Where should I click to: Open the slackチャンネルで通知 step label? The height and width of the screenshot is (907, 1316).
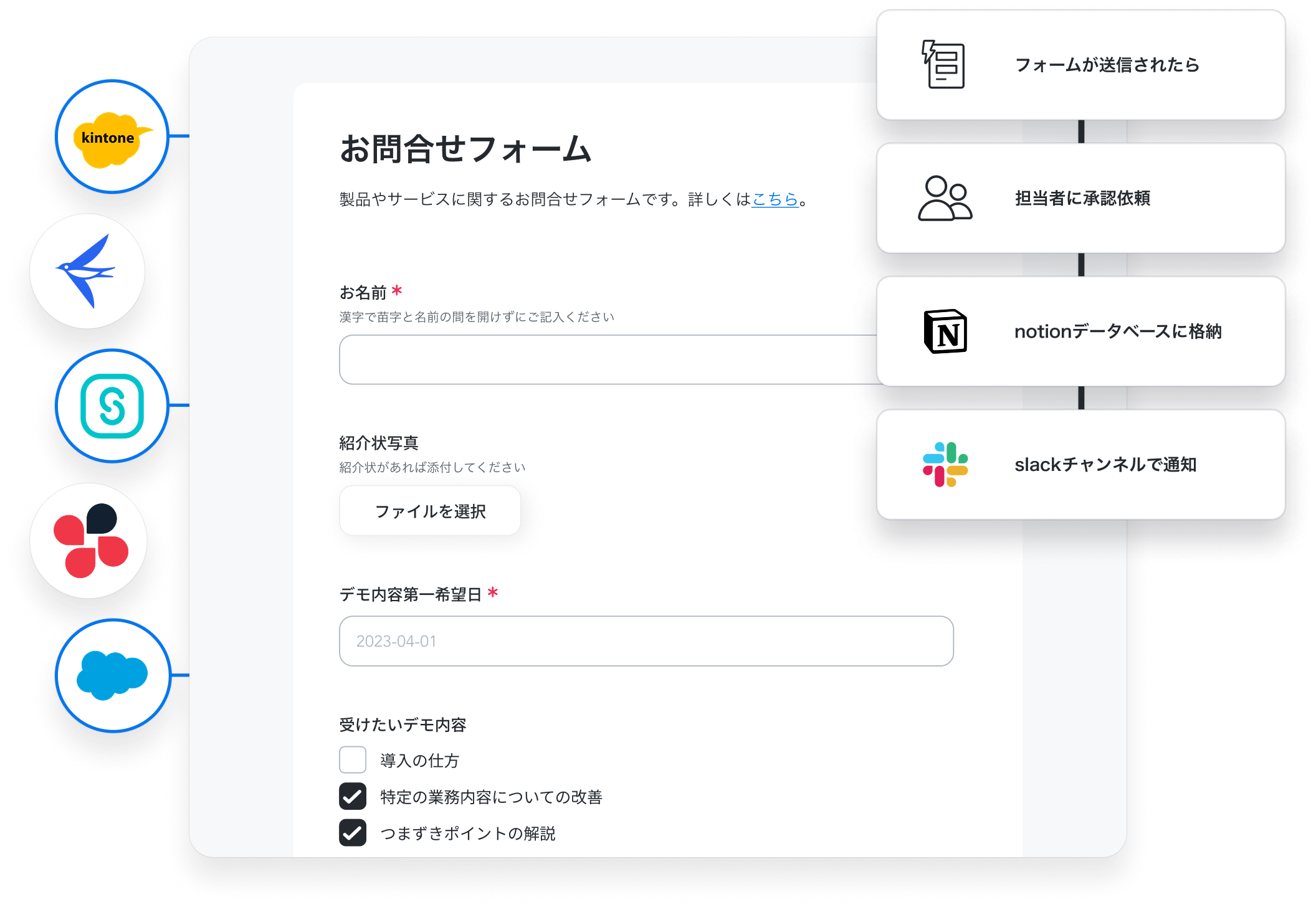pyautogui.click(x=1105, y=465)
